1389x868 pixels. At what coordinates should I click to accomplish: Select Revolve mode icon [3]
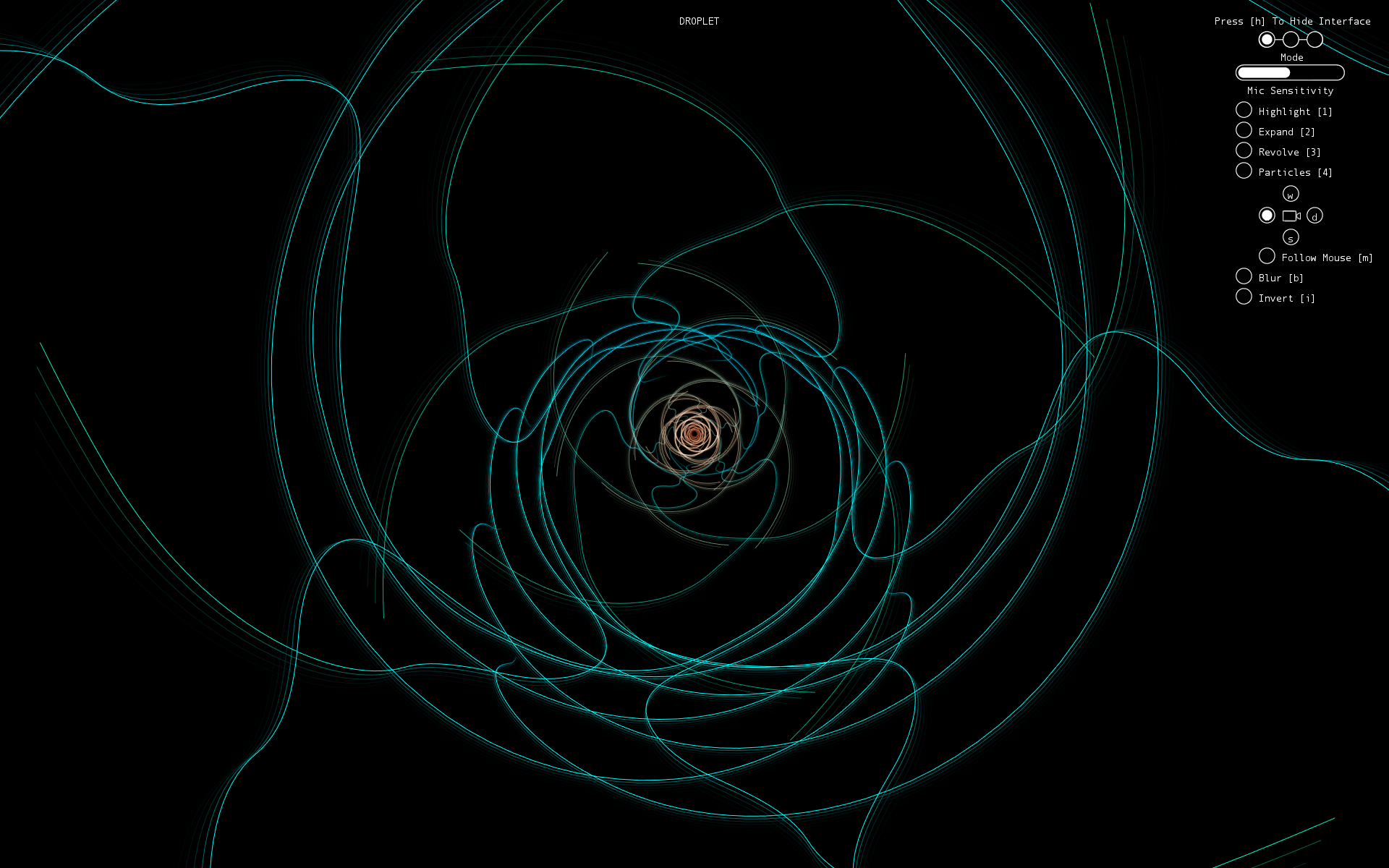1244,152
